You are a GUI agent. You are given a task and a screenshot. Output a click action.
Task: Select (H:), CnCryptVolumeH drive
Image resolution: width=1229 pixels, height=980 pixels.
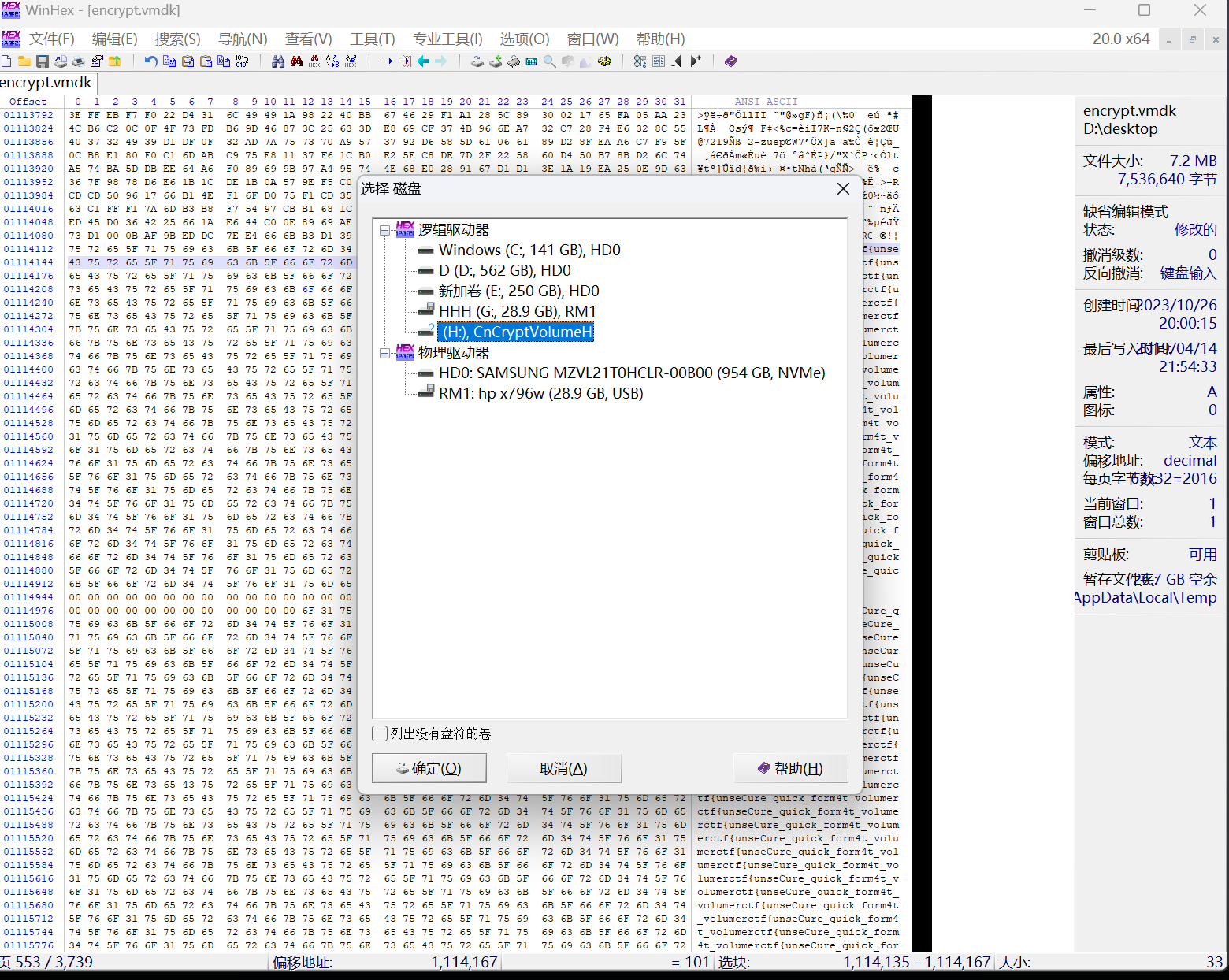click(516, 332)
